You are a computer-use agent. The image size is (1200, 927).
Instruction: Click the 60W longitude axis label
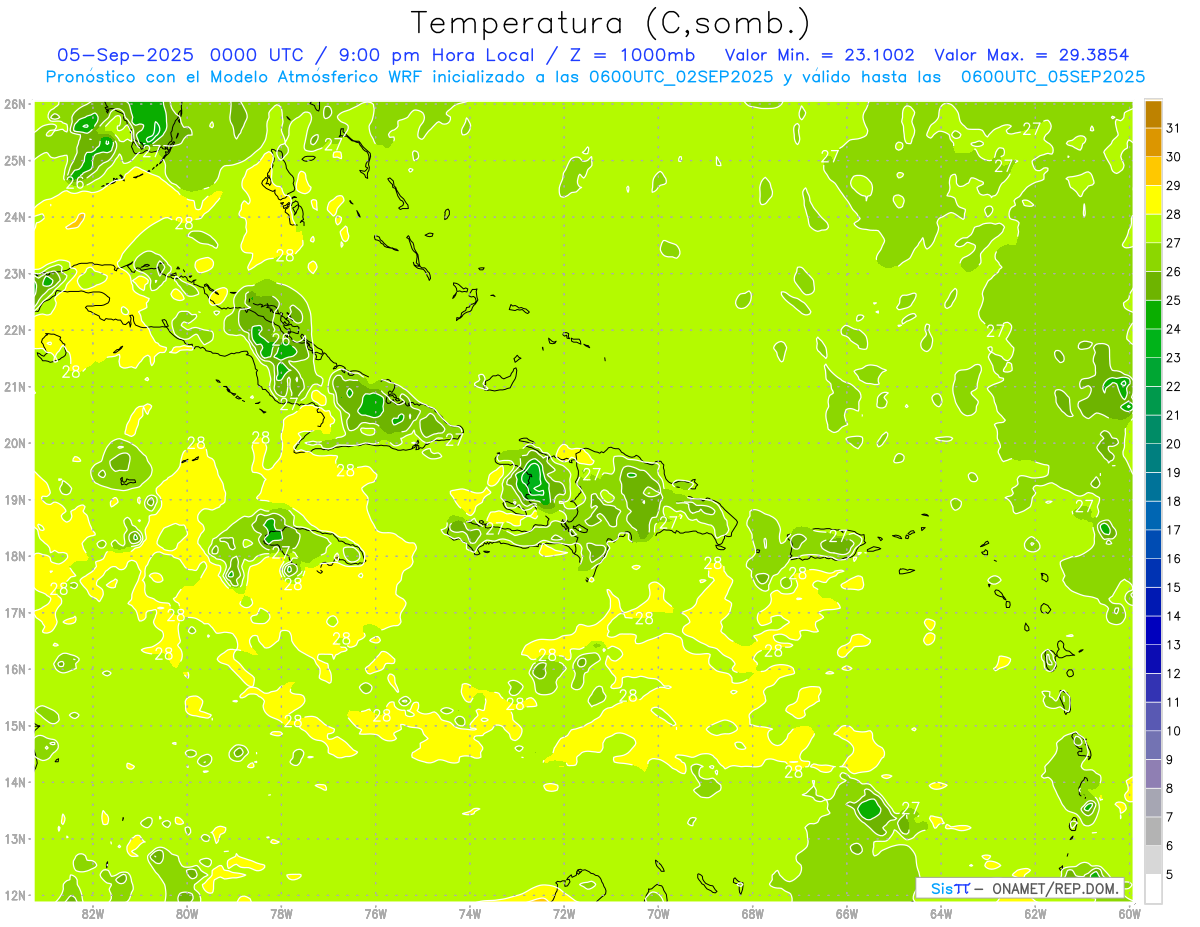pos(1129,913)
